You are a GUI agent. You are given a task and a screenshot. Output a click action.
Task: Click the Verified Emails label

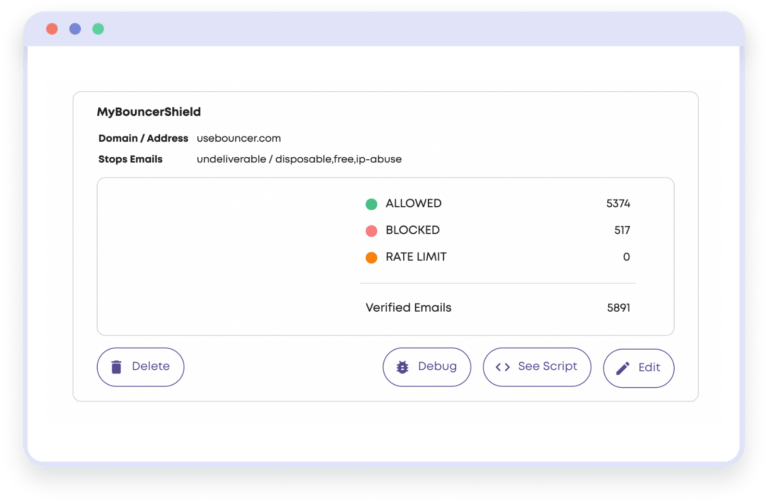point(408,308)
